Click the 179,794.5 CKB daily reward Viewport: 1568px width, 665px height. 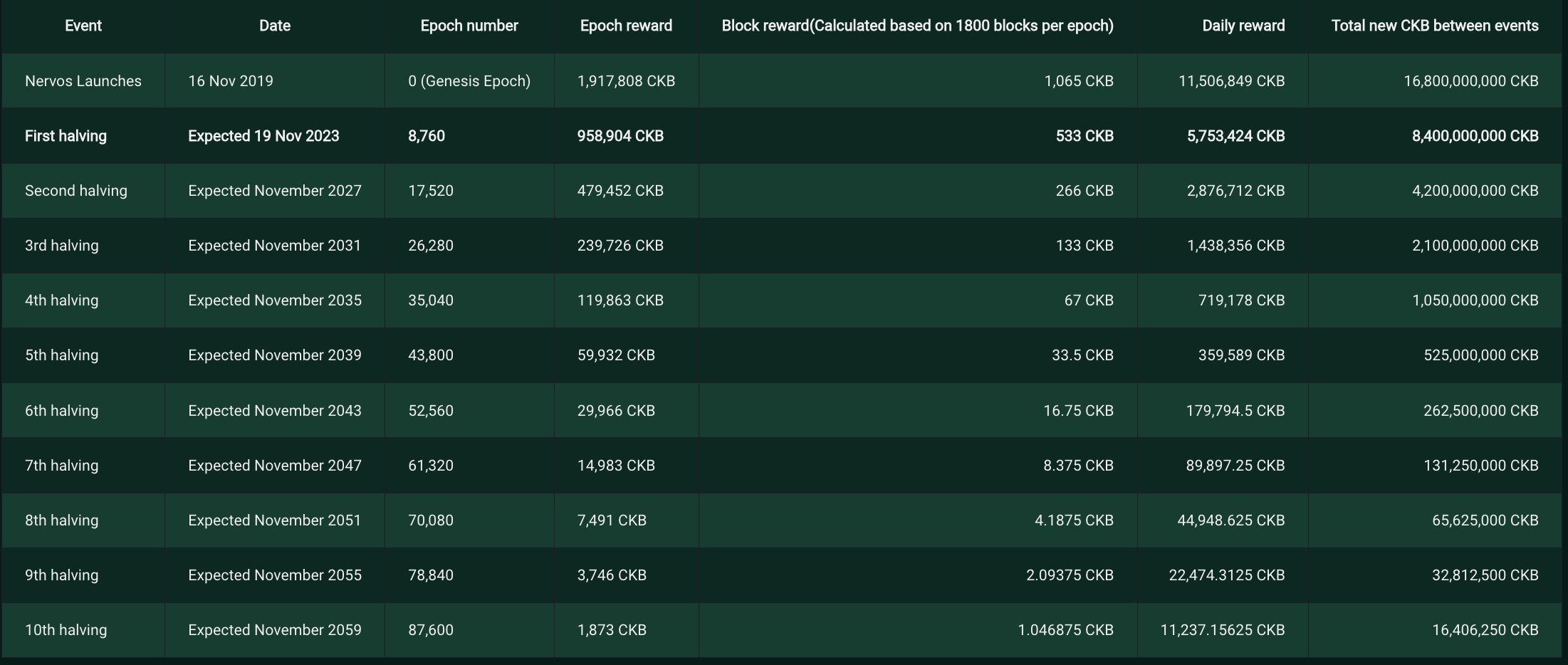(x=1235, y=411)
